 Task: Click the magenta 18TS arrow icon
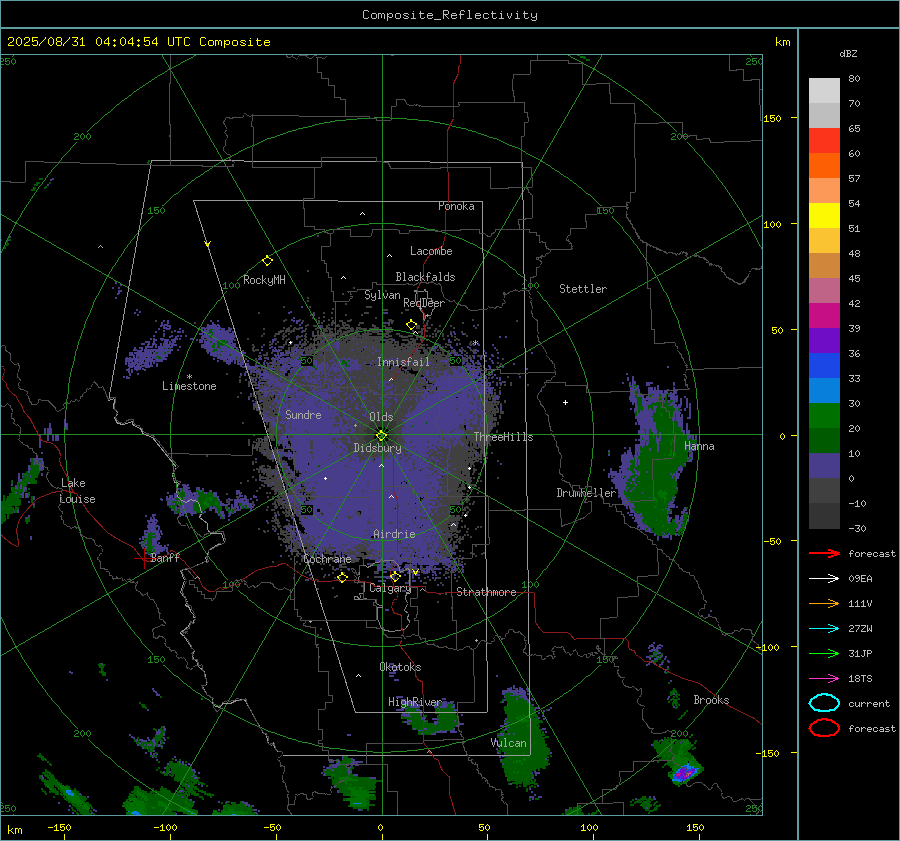coord(824,679)
